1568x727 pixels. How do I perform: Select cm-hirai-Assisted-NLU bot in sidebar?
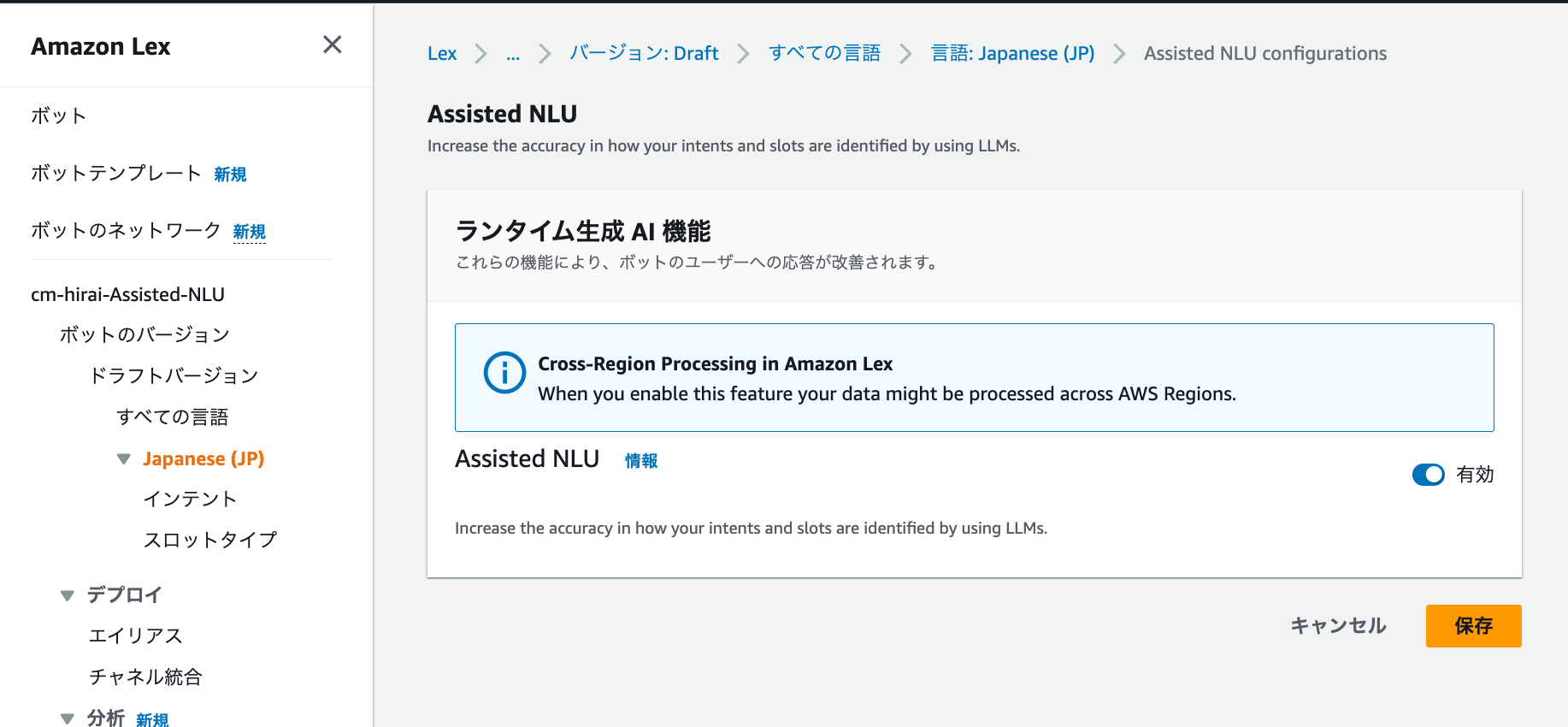pos(127,294)
